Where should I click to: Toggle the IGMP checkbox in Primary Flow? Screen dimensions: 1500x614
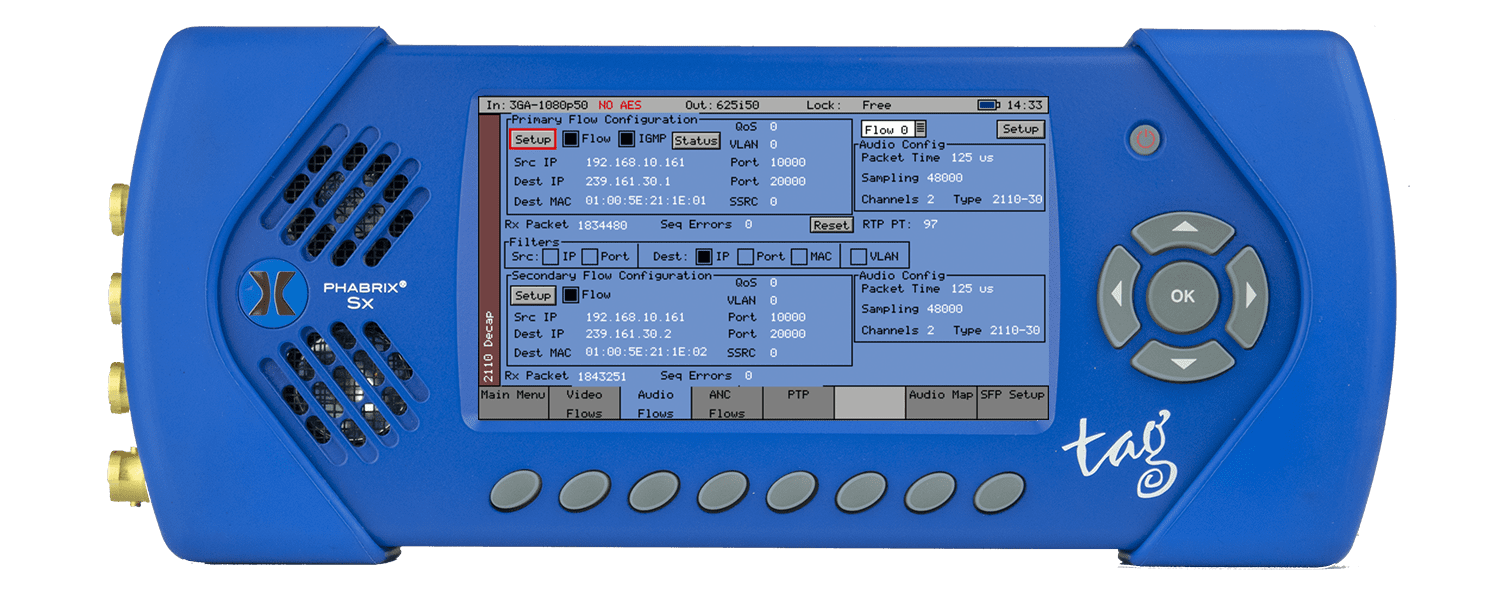point(627,139)
